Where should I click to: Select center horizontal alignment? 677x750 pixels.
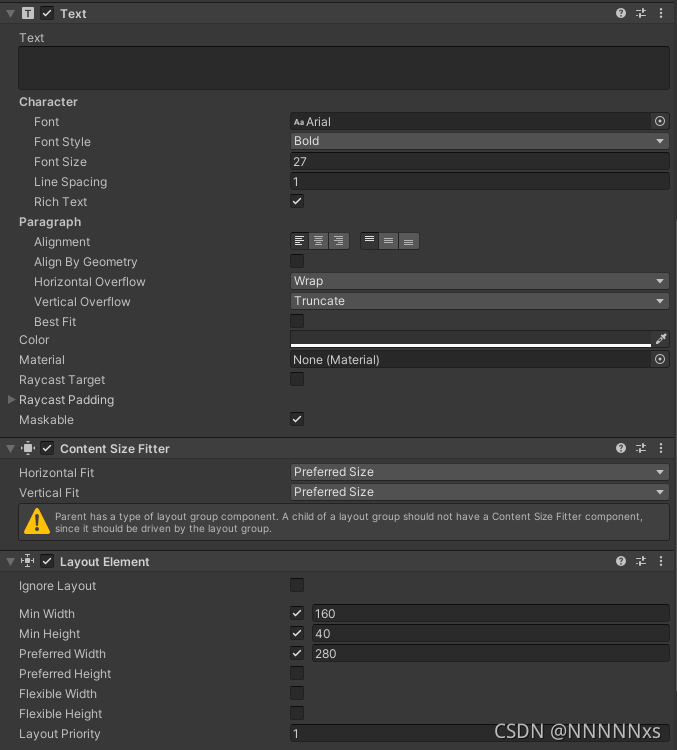319,241
